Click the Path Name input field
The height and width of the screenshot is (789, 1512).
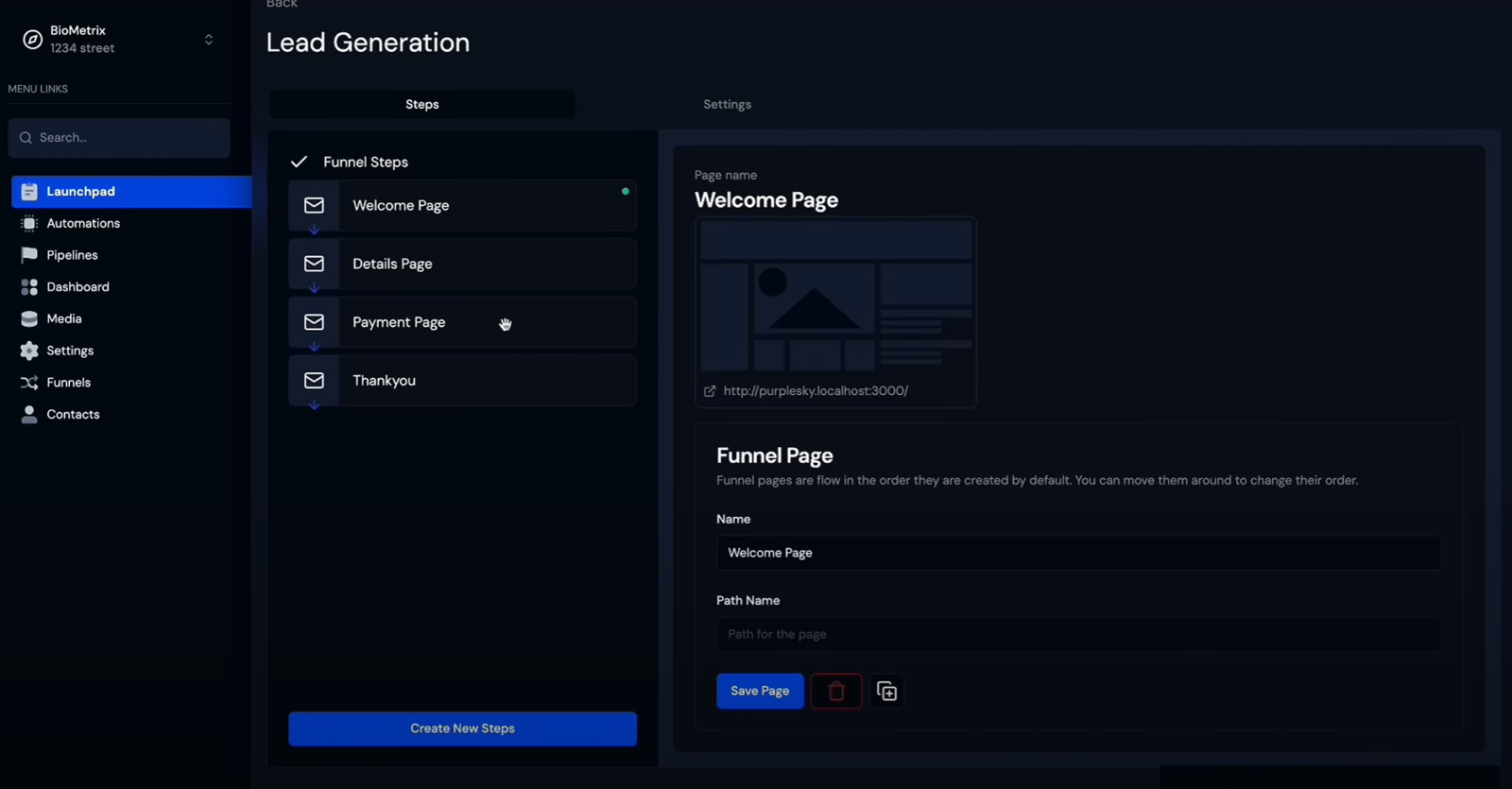pyautogui.click(x=1078, y=634)
